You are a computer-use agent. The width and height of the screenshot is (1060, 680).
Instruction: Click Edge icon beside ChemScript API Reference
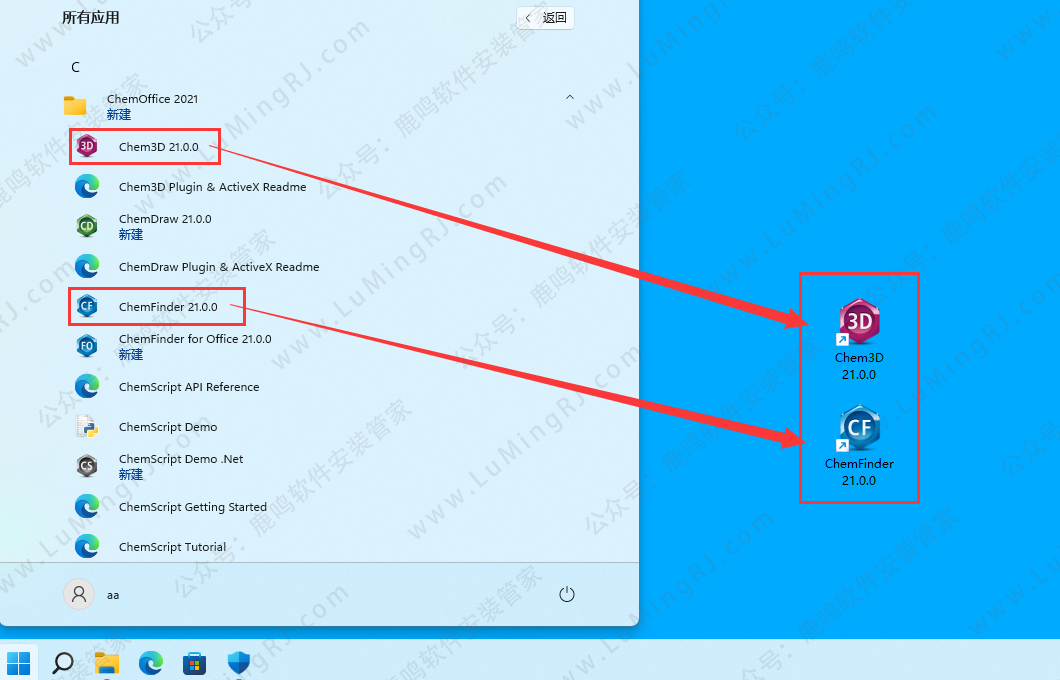(x=87, y=387)
